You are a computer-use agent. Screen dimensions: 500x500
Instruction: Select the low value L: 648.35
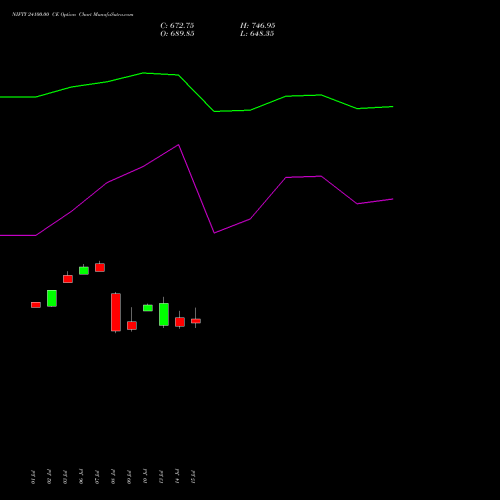coord(257,34)
